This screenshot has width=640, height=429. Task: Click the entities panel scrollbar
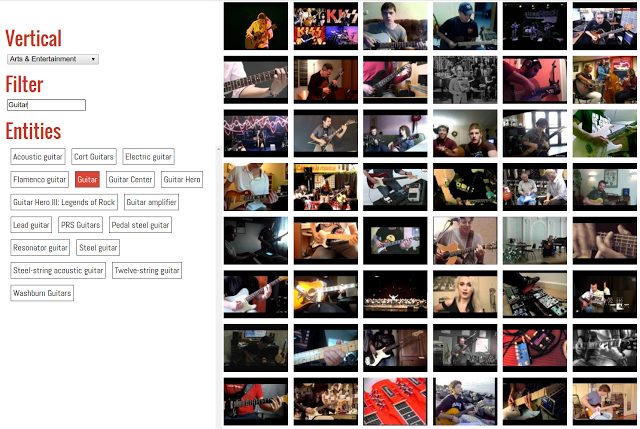218,286
